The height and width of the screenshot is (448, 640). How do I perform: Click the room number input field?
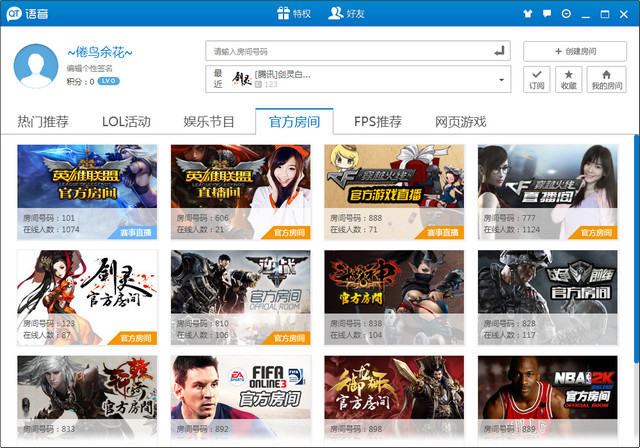coord(358,51)
